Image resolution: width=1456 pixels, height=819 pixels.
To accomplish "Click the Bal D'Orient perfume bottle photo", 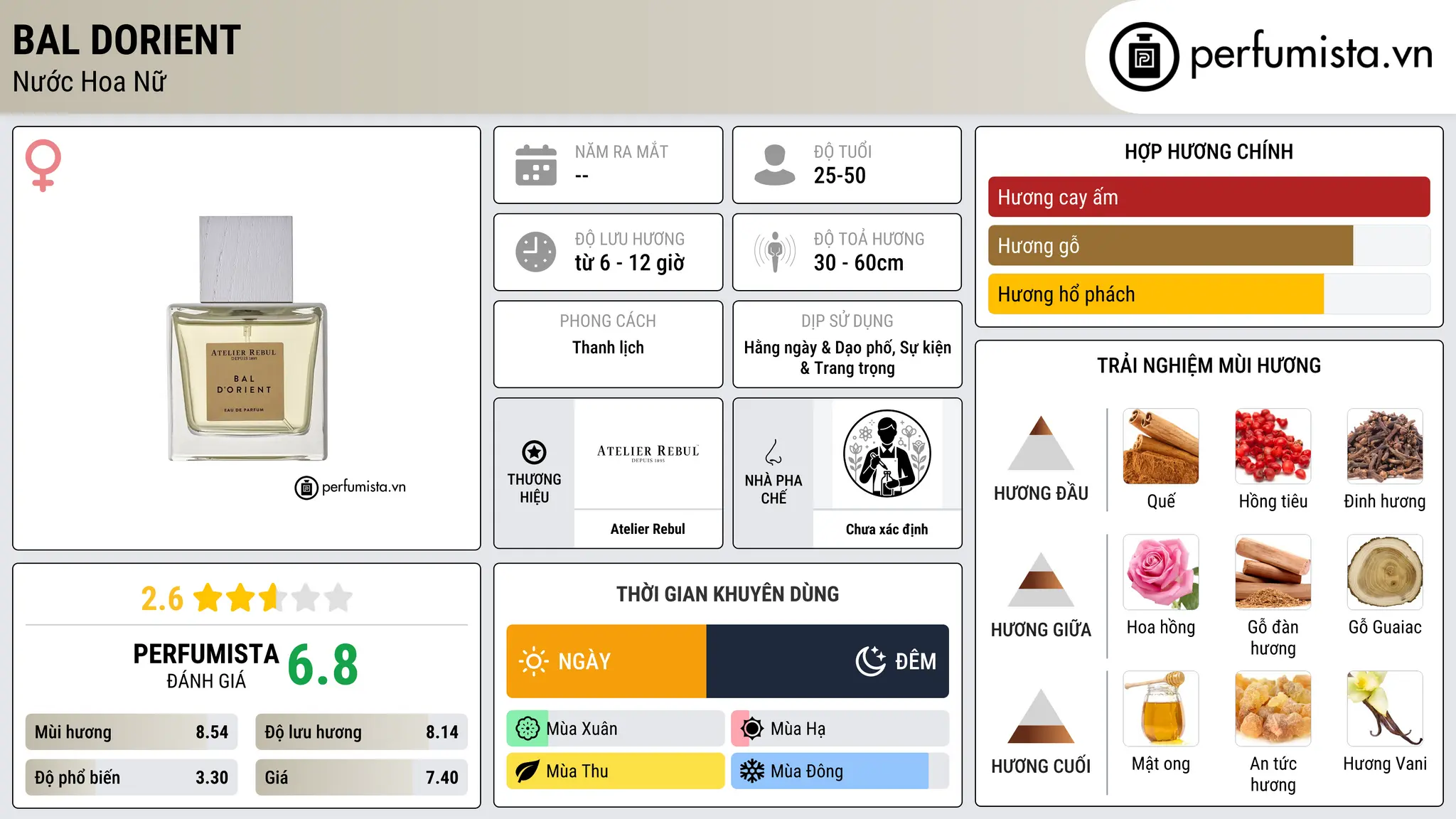I will point(247,338).
